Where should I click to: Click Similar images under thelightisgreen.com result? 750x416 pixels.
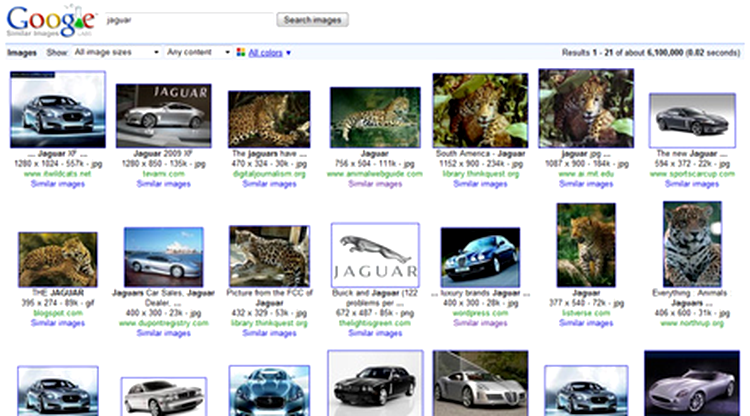pos(375,333)
